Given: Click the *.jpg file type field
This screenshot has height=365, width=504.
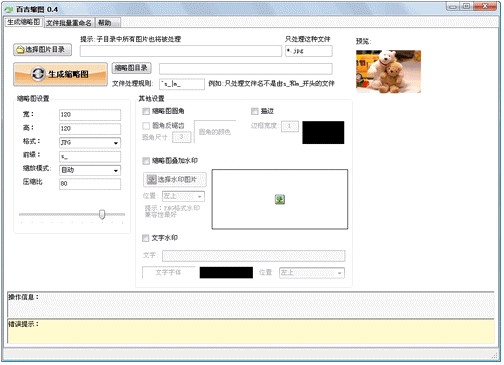Looking at the screenshot, I should (309, 51).
